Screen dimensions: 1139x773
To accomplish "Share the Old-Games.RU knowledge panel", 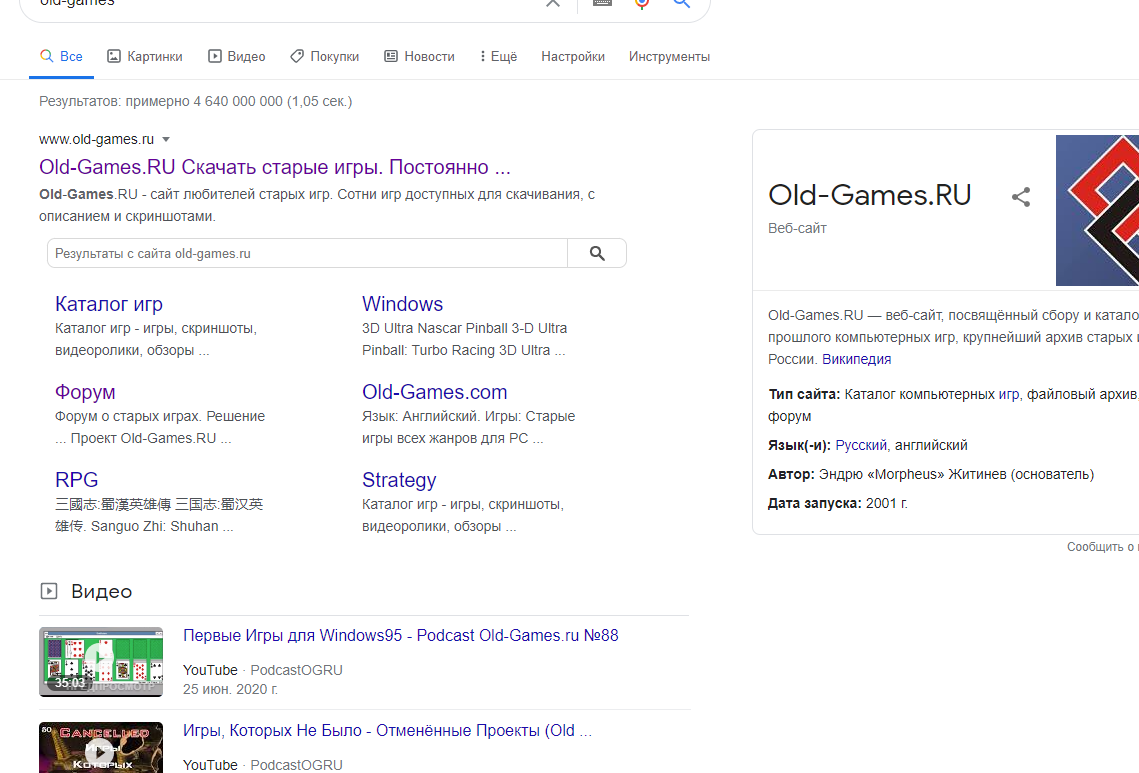I will coord(1021,197).
